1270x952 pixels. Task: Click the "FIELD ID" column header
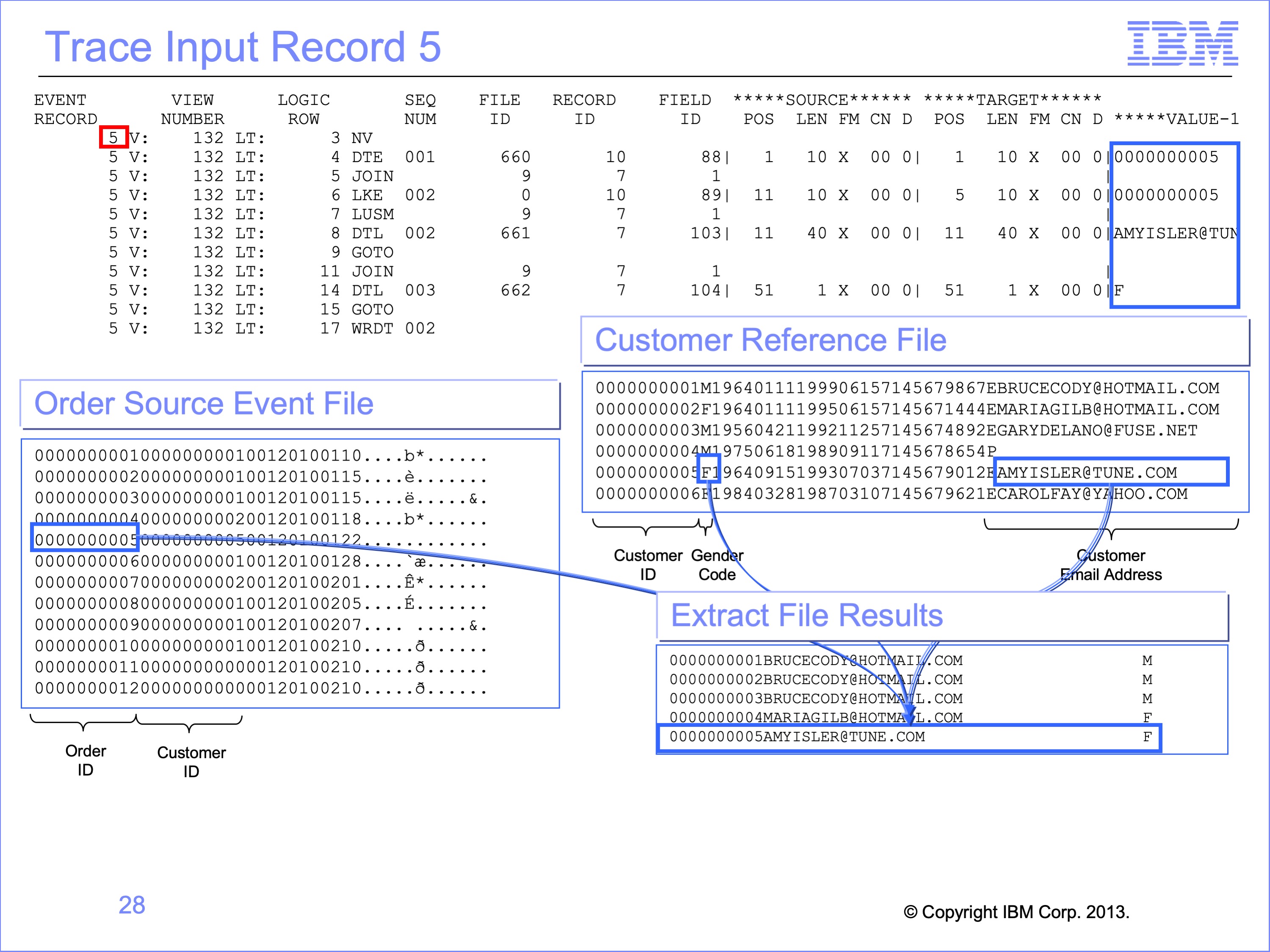685,110
